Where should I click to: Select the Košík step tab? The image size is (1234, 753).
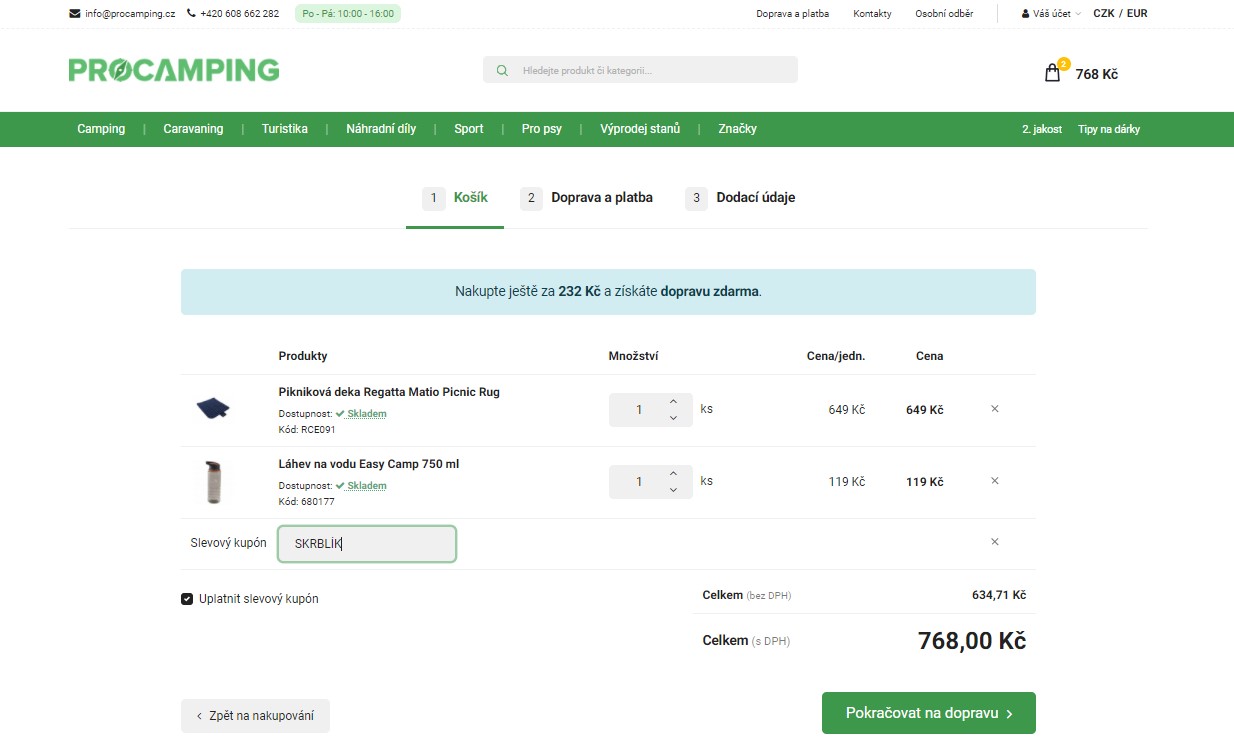(455, 198)
